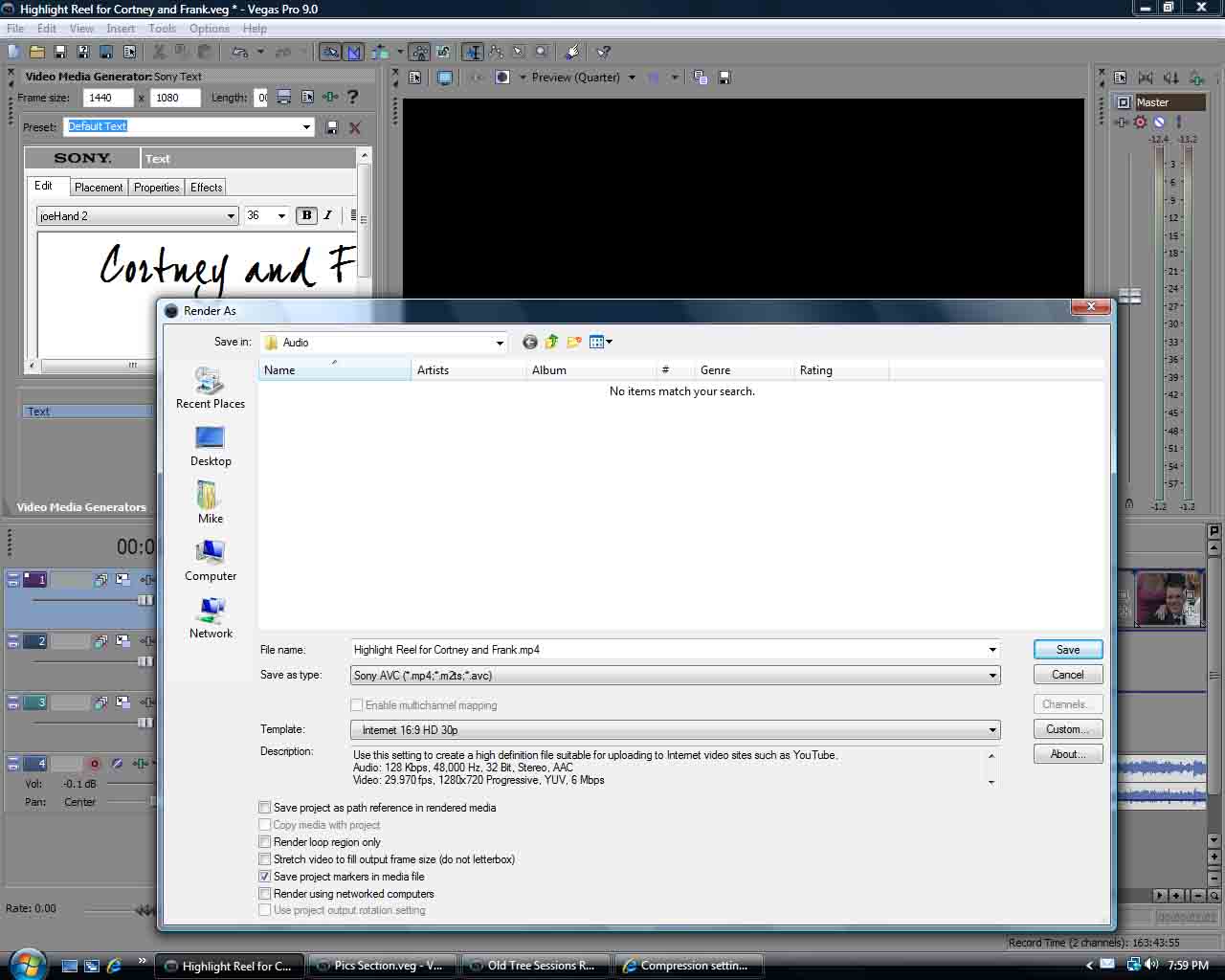Click the back arrow in Render As dialog
The height and width of the screenshot is (980, 1225).
[529, 343]
